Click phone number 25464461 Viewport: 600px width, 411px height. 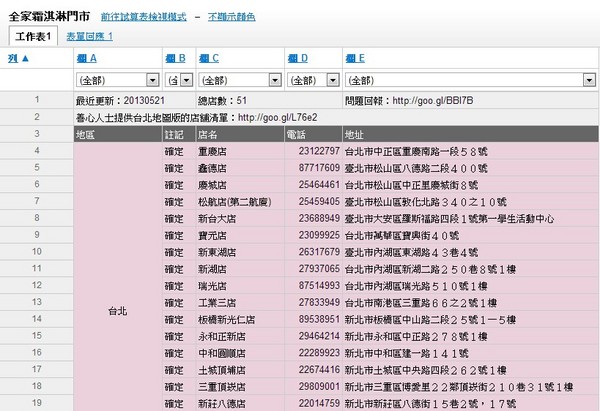(319, 184)
